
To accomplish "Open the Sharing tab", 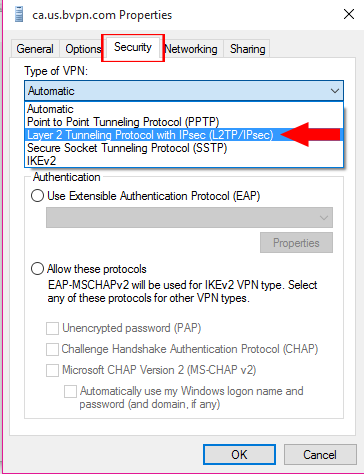I will point(247,49).
